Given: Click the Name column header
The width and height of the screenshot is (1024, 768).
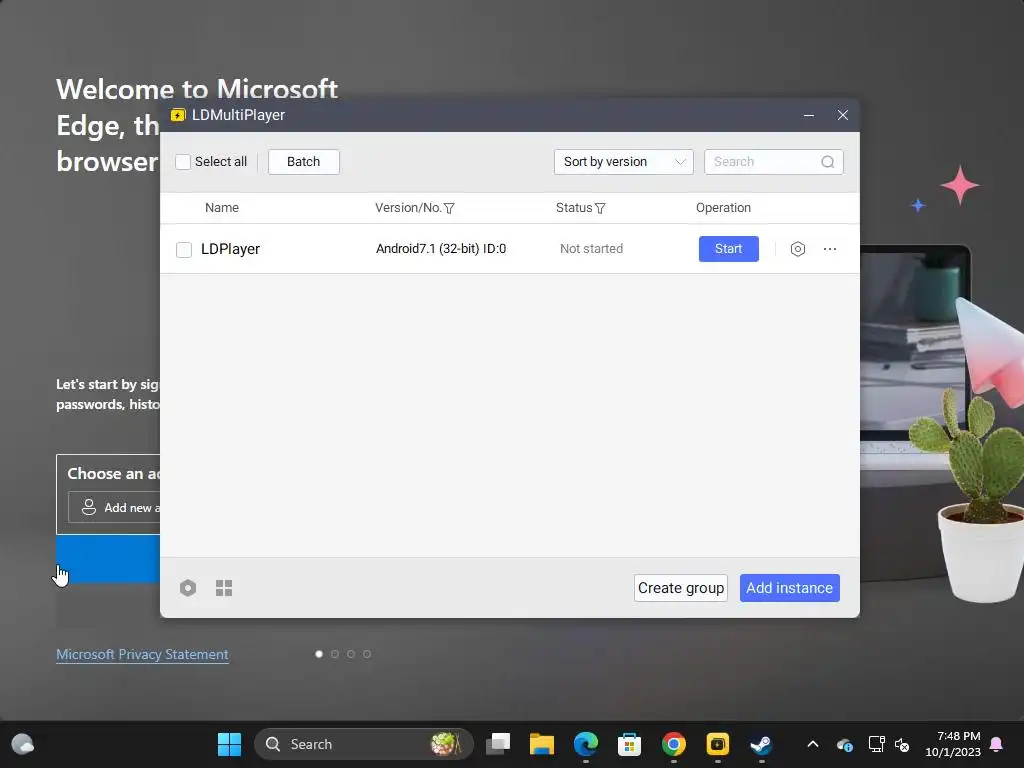Looking at the screenshot, I should [222, 208].
